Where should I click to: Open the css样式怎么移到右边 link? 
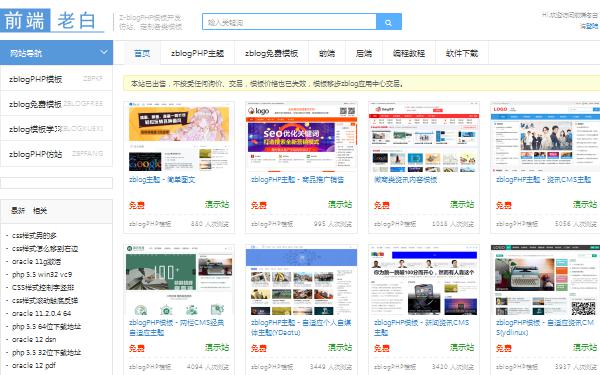(45, 249)
